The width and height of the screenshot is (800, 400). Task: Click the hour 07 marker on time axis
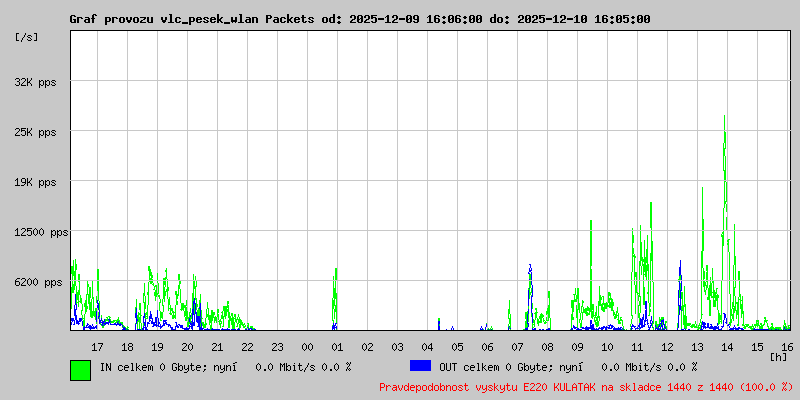[517, 347]
